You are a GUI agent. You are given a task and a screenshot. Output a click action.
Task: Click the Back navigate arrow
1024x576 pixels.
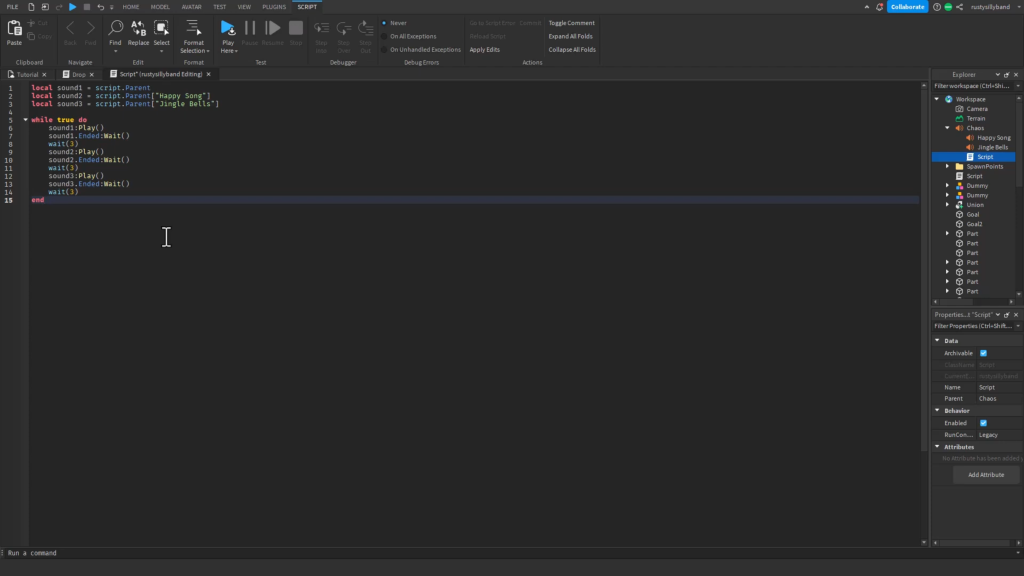(x=70, y=28)
